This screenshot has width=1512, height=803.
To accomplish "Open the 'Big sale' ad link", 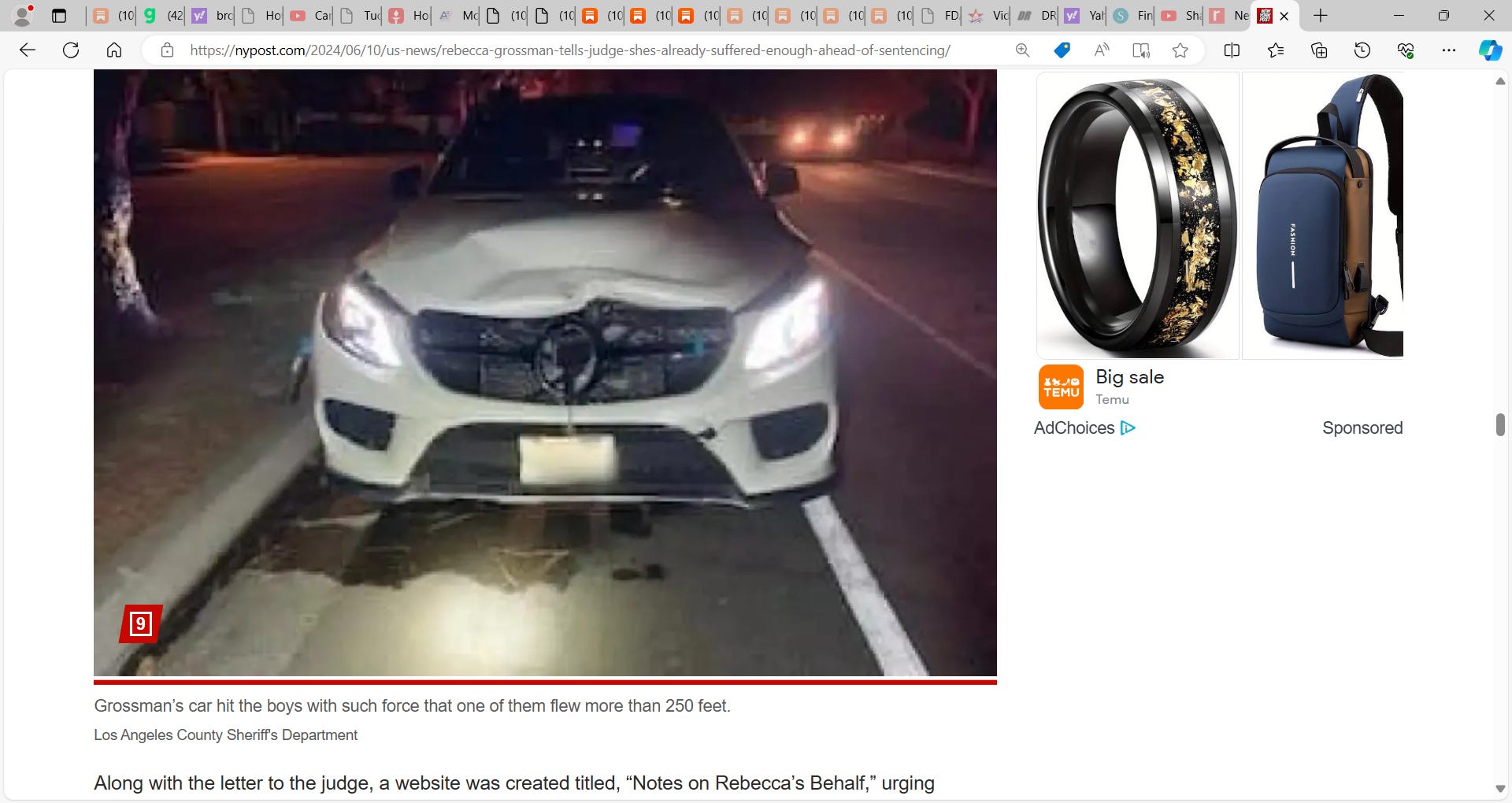I will 1129,377.
